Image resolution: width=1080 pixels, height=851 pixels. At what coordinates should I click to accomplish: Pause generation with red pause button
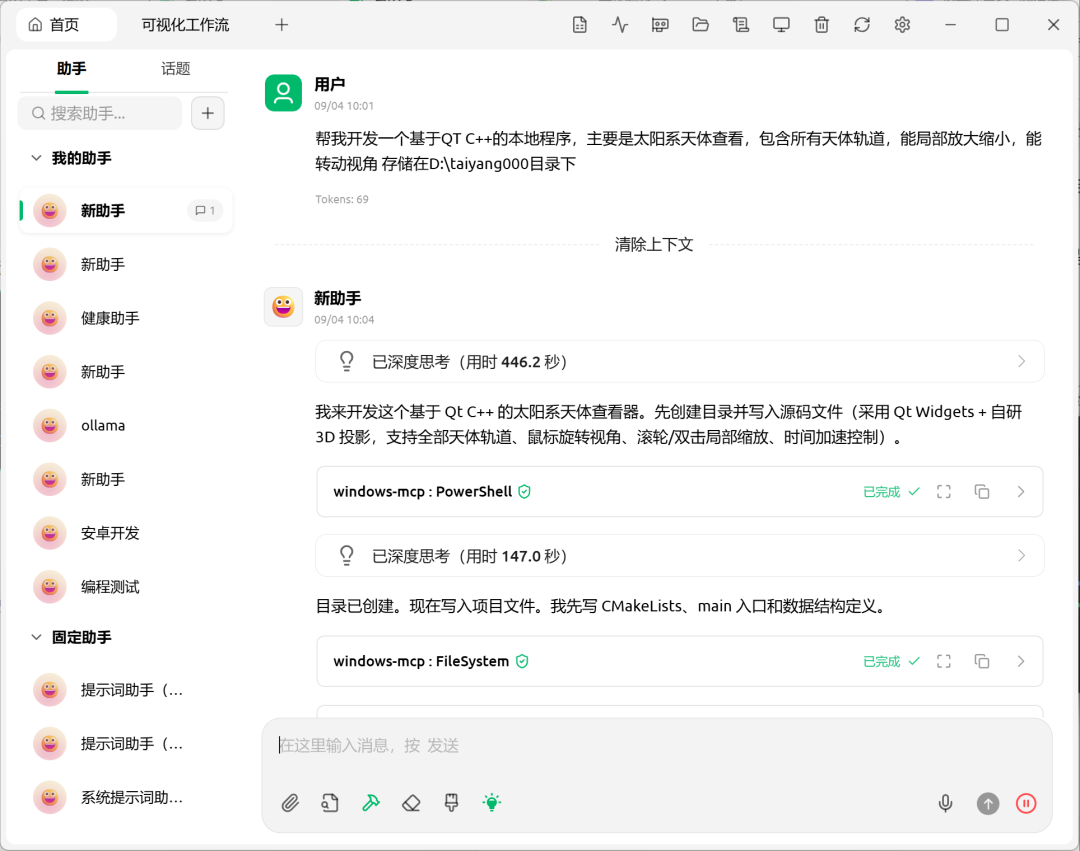[x=1026, y=803]
